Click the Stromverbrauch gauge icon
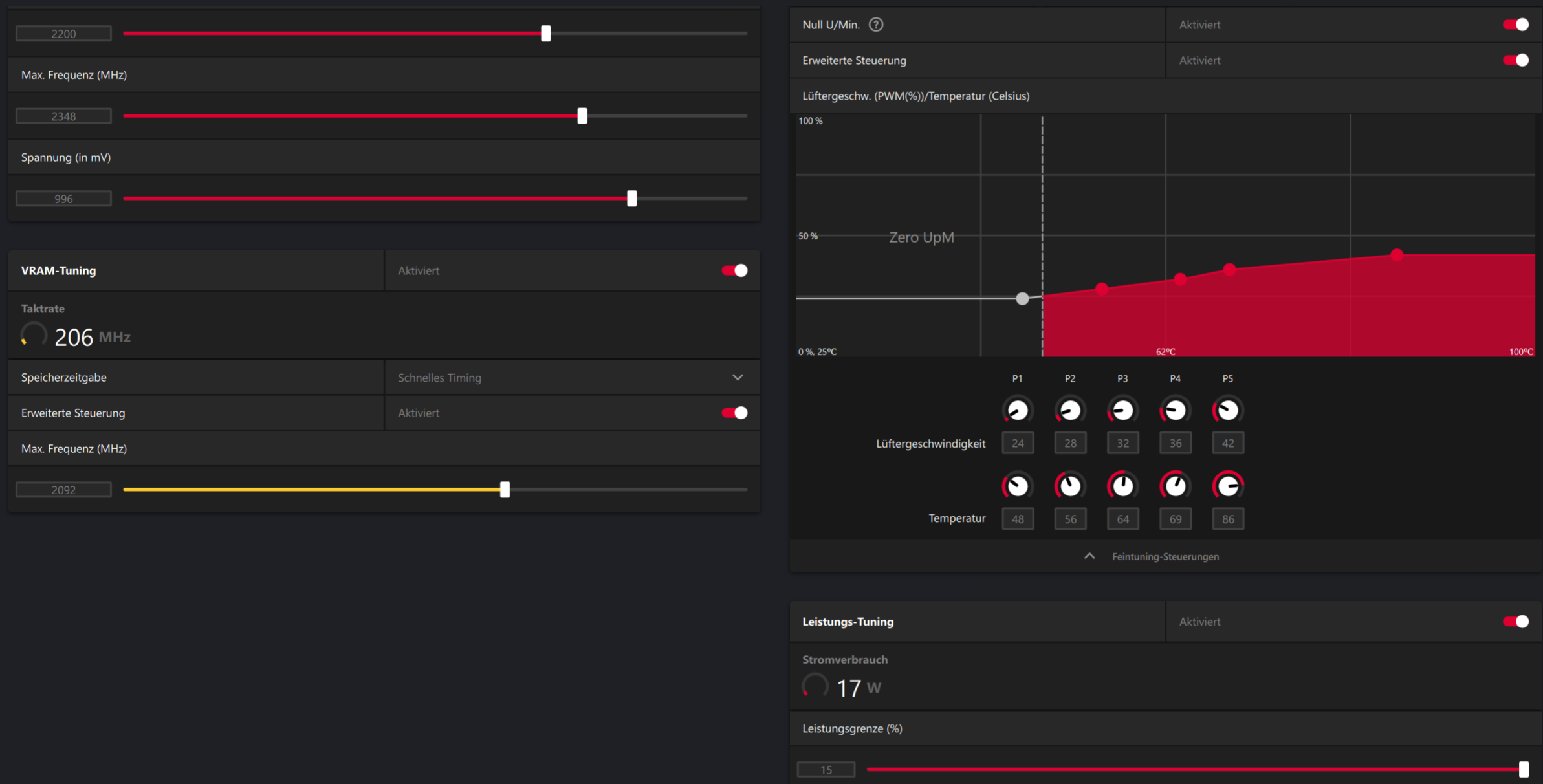 (x=815, y=686)
